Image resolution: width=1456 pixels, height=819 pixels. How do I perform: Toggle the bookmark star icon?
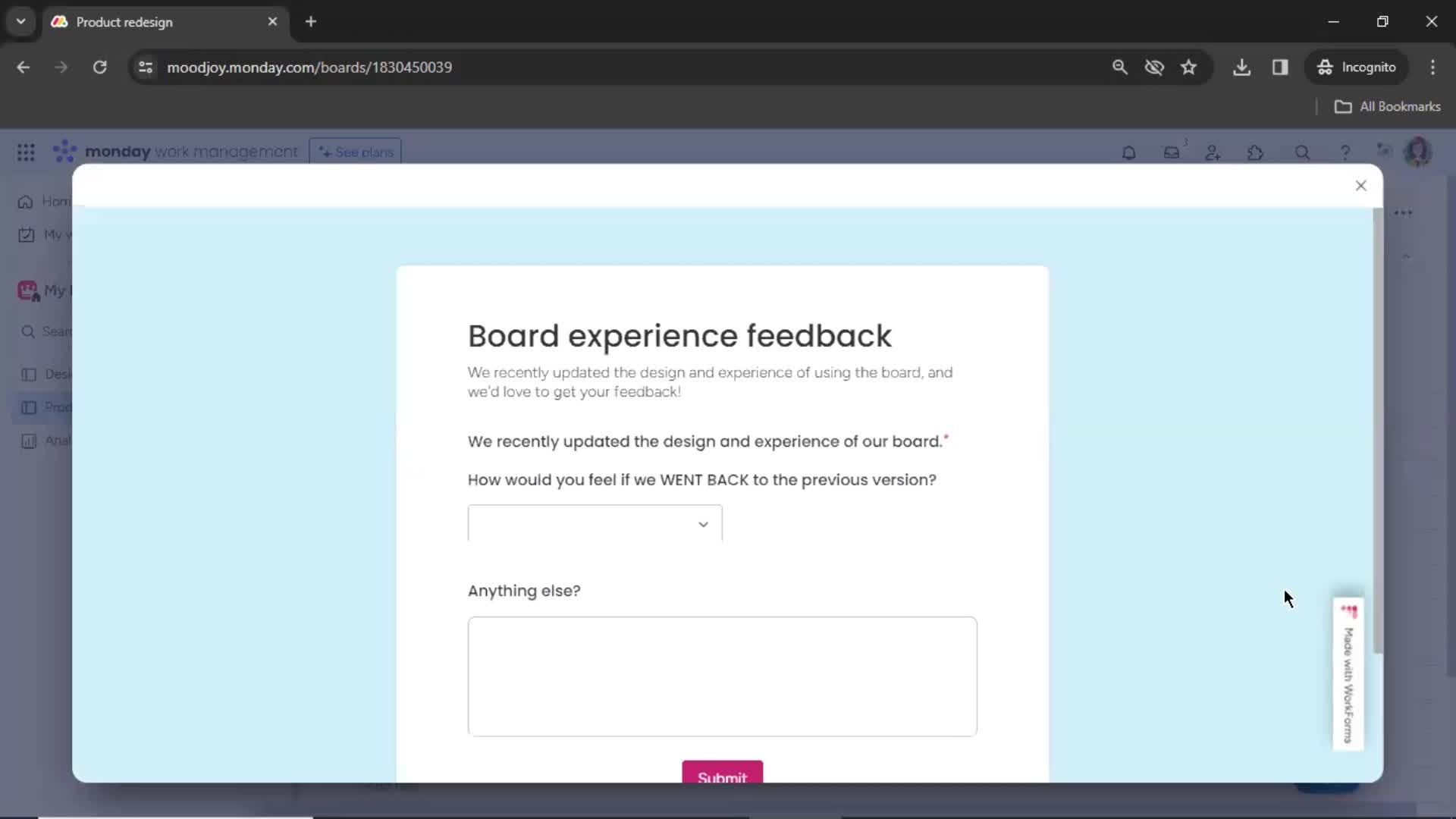point(1189,67)
